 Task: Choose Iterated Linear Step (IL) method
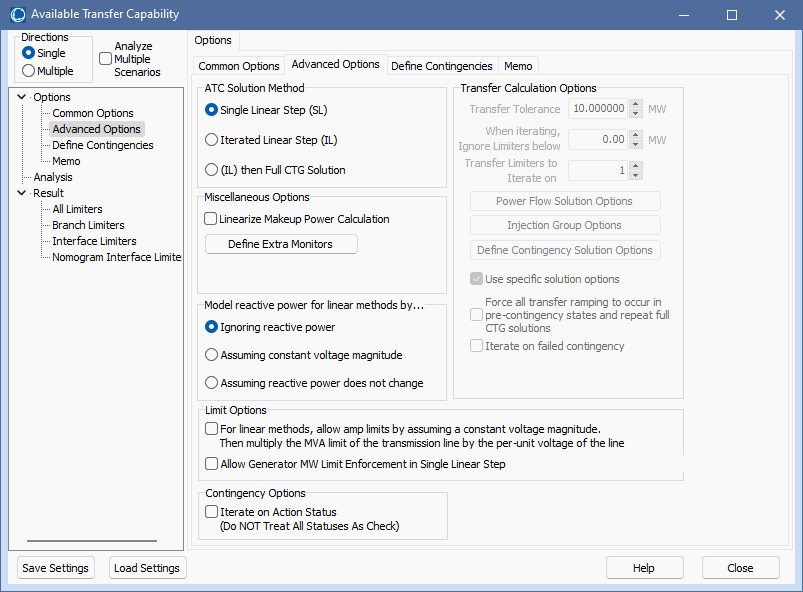tap(211, 140)
